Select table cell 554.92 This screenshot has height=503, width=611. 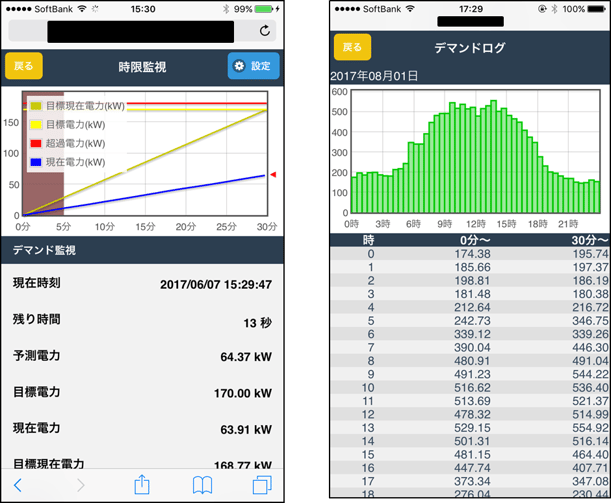tap(590, 428)
